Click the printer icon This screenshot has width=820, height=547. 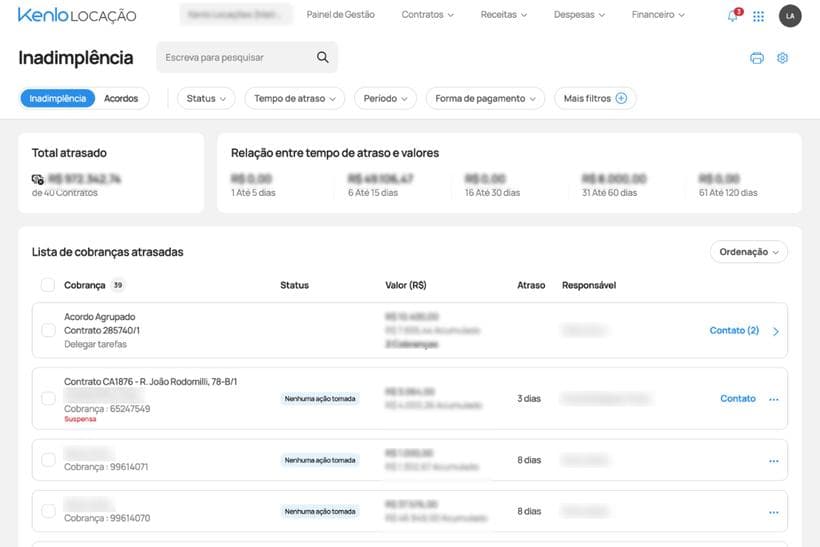click(x=757, y=58)
